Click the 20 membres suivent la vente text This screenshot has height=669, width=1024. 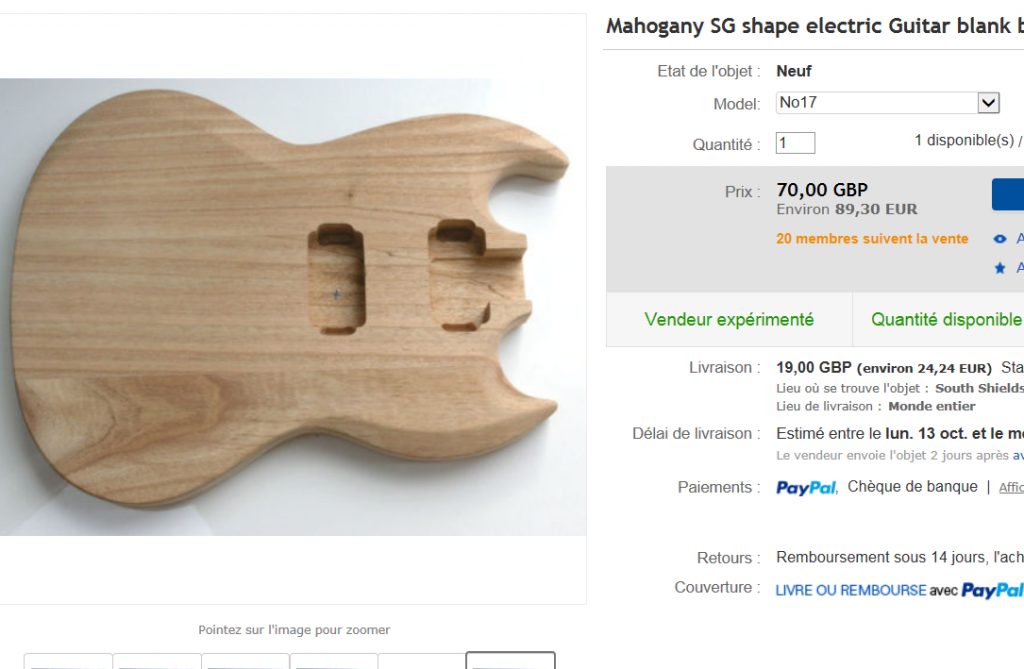(x=872, y=239)
